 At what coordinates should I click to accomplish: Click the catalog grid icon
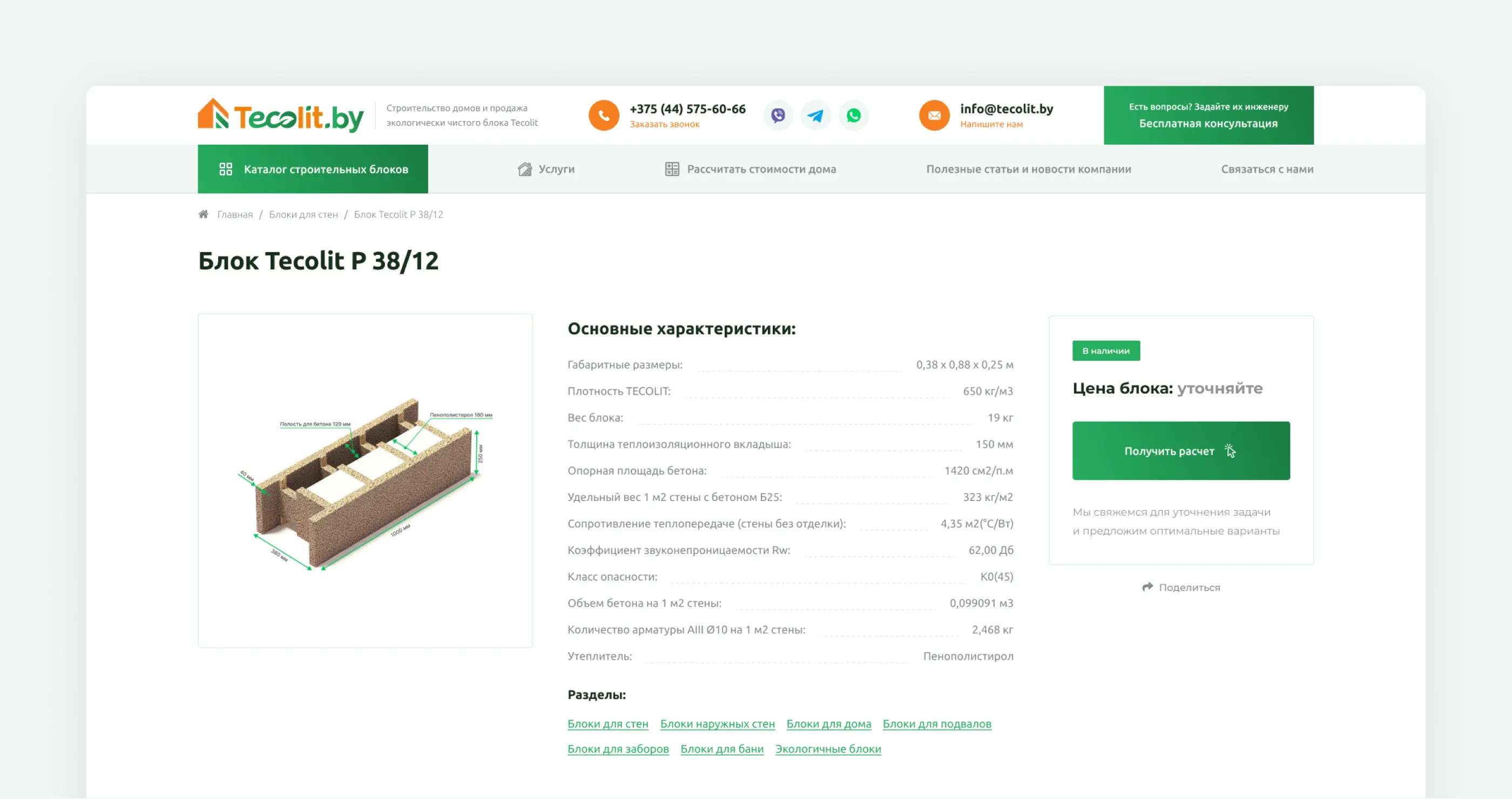click(226, 169)
